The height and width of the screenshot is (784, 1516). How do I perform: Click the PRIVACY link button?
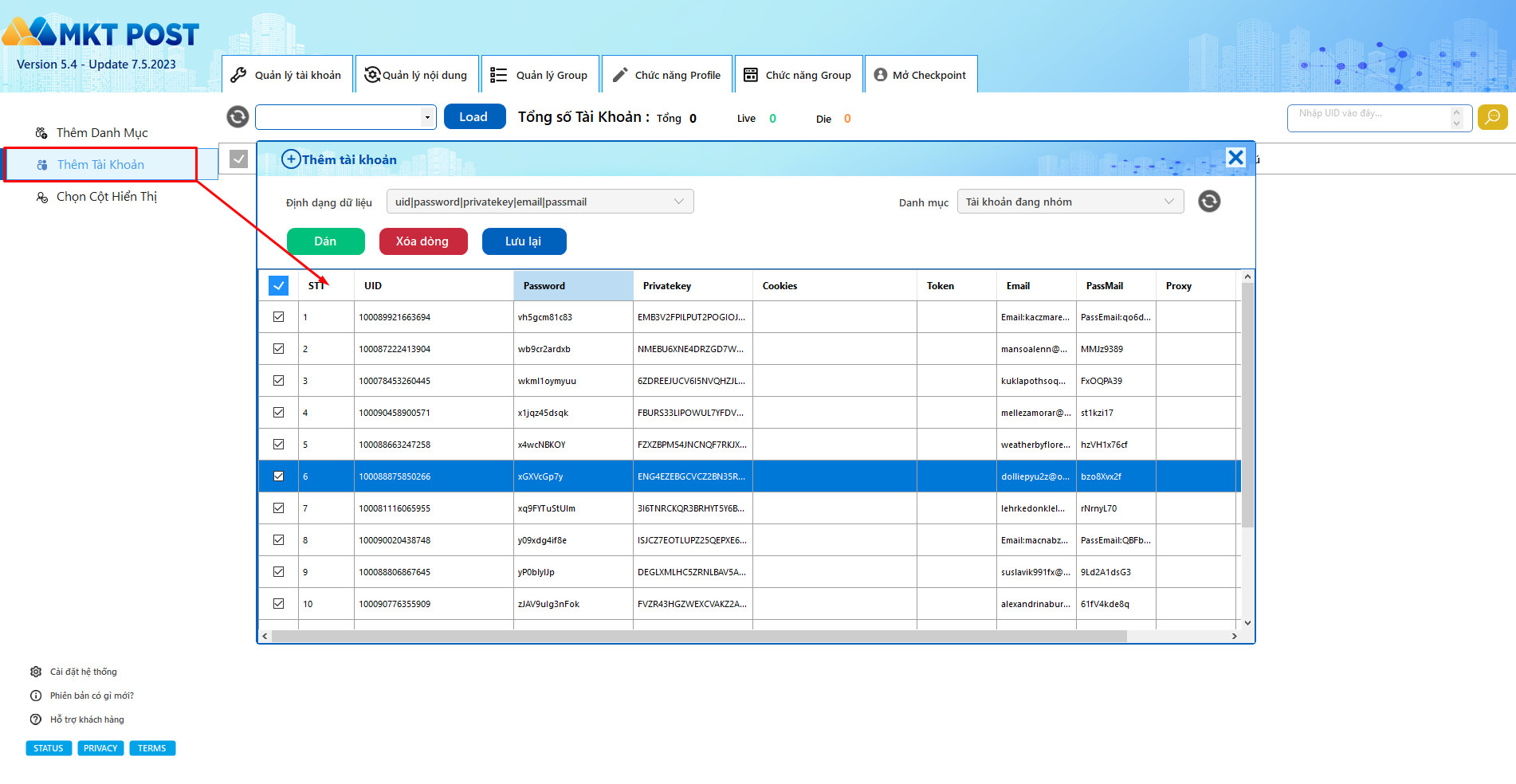pos(100,748)
